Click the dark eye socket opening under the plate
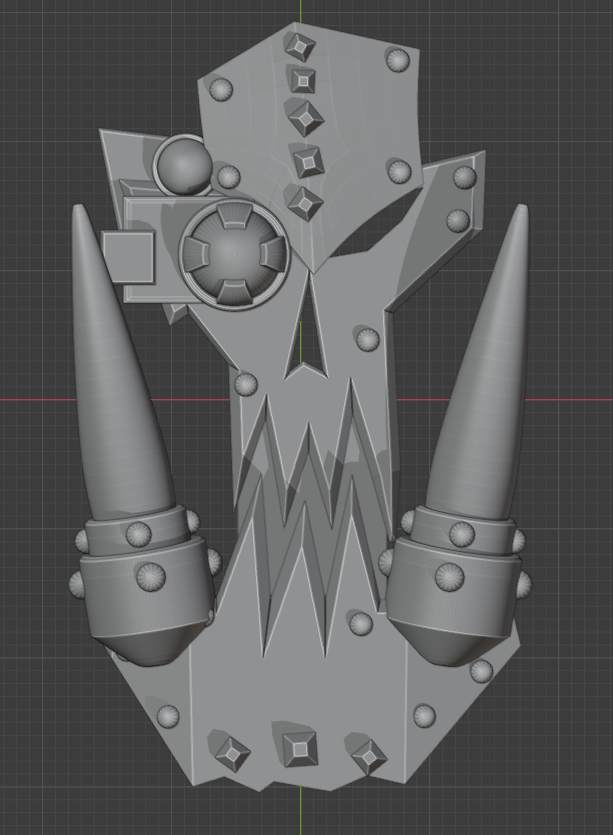 coord(375,224)
